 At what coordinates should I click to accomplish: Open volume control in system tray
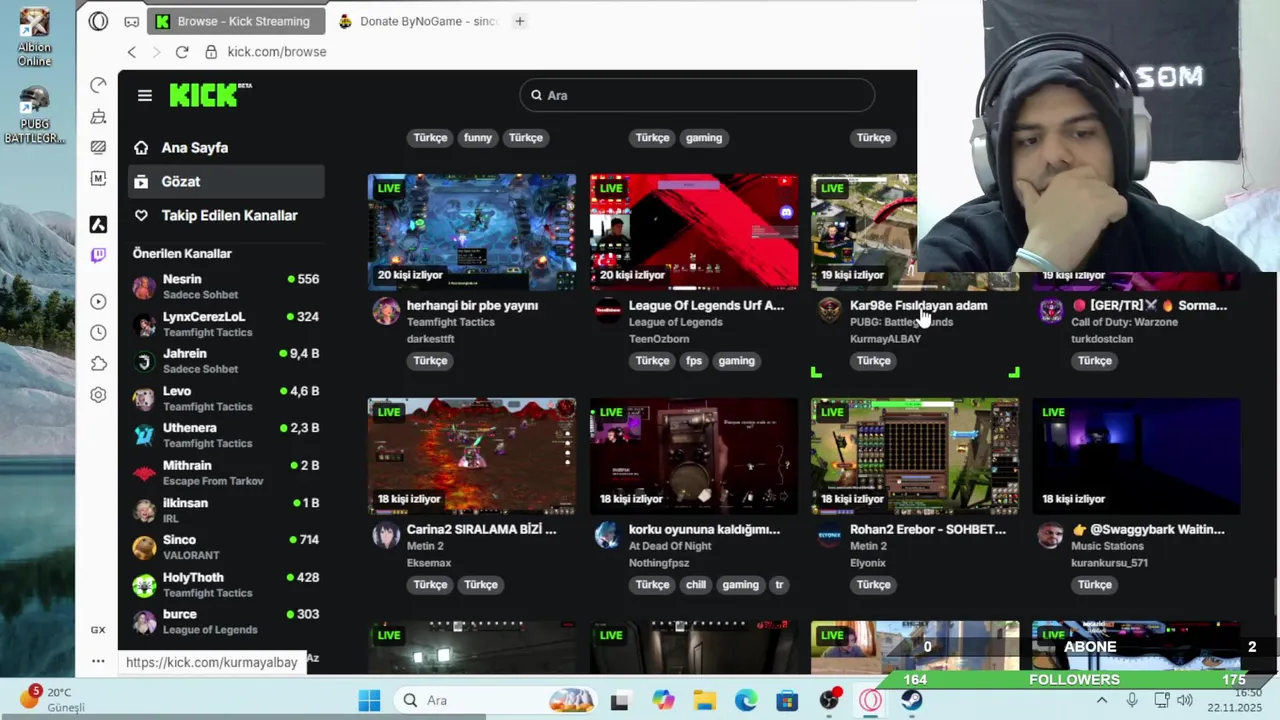click(1185, 700)
